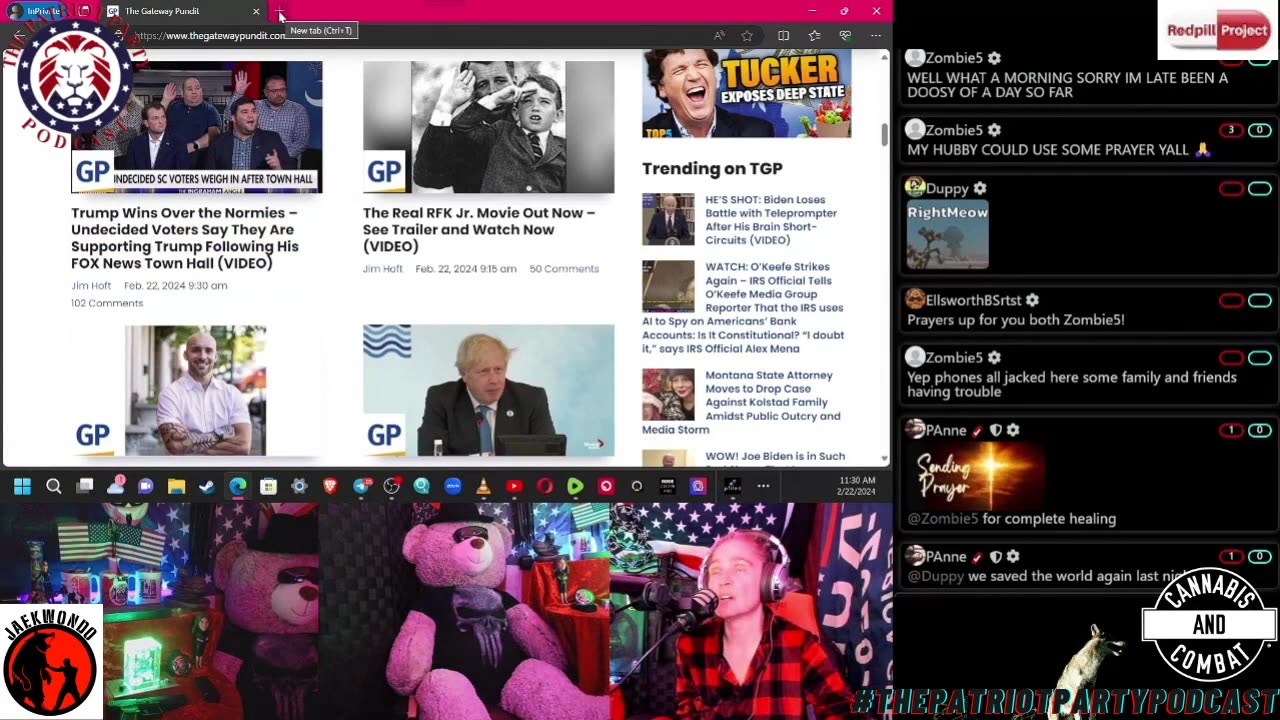Open the 50 Comments link
Image resolution: width=1280 pixels, height=720 pixels.
point(564,269)
